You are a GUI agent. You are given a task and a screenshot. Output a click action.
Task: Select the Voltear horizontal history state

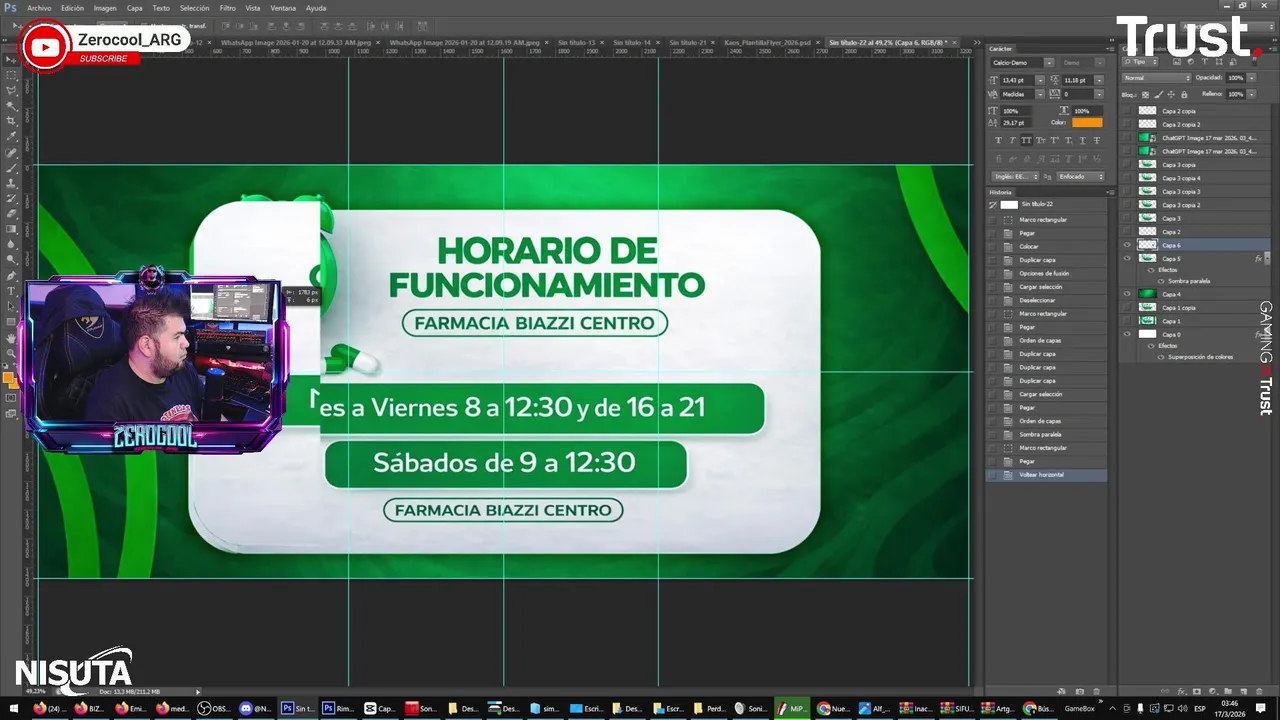point(1047,474)
